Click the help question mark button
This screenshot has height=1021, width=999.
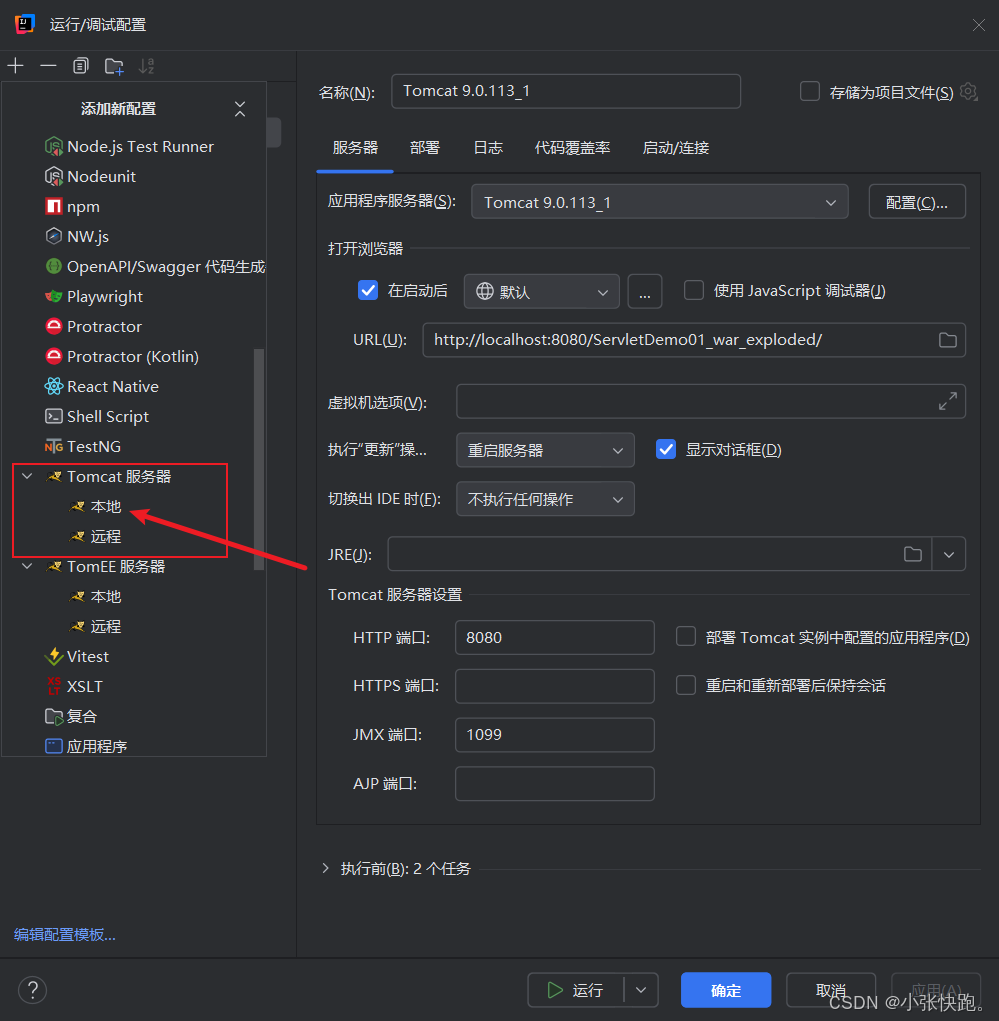pos(33,990)
